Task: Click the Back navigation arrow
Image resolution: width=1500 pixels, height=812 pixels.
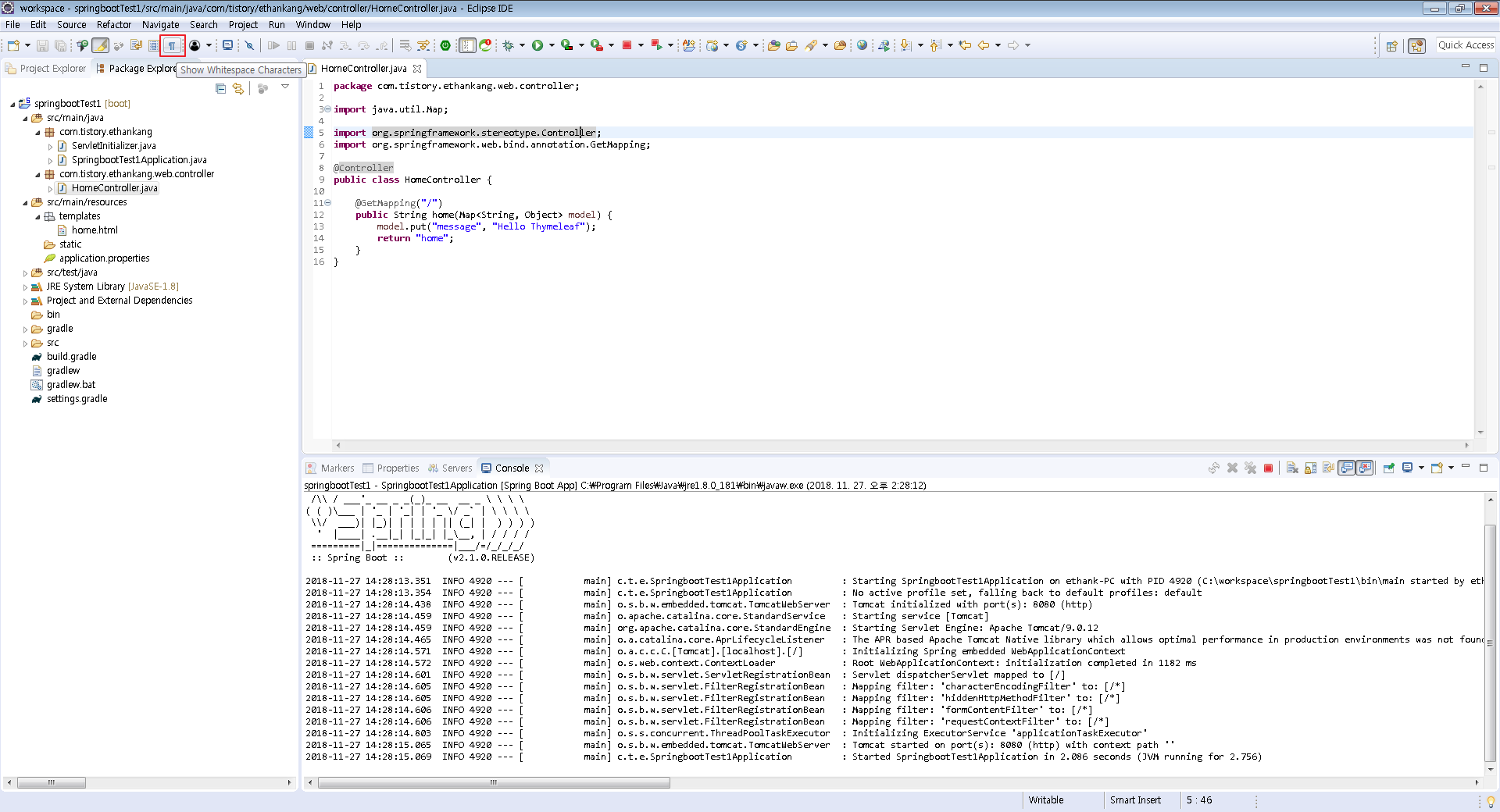Action: click(984, 45)
